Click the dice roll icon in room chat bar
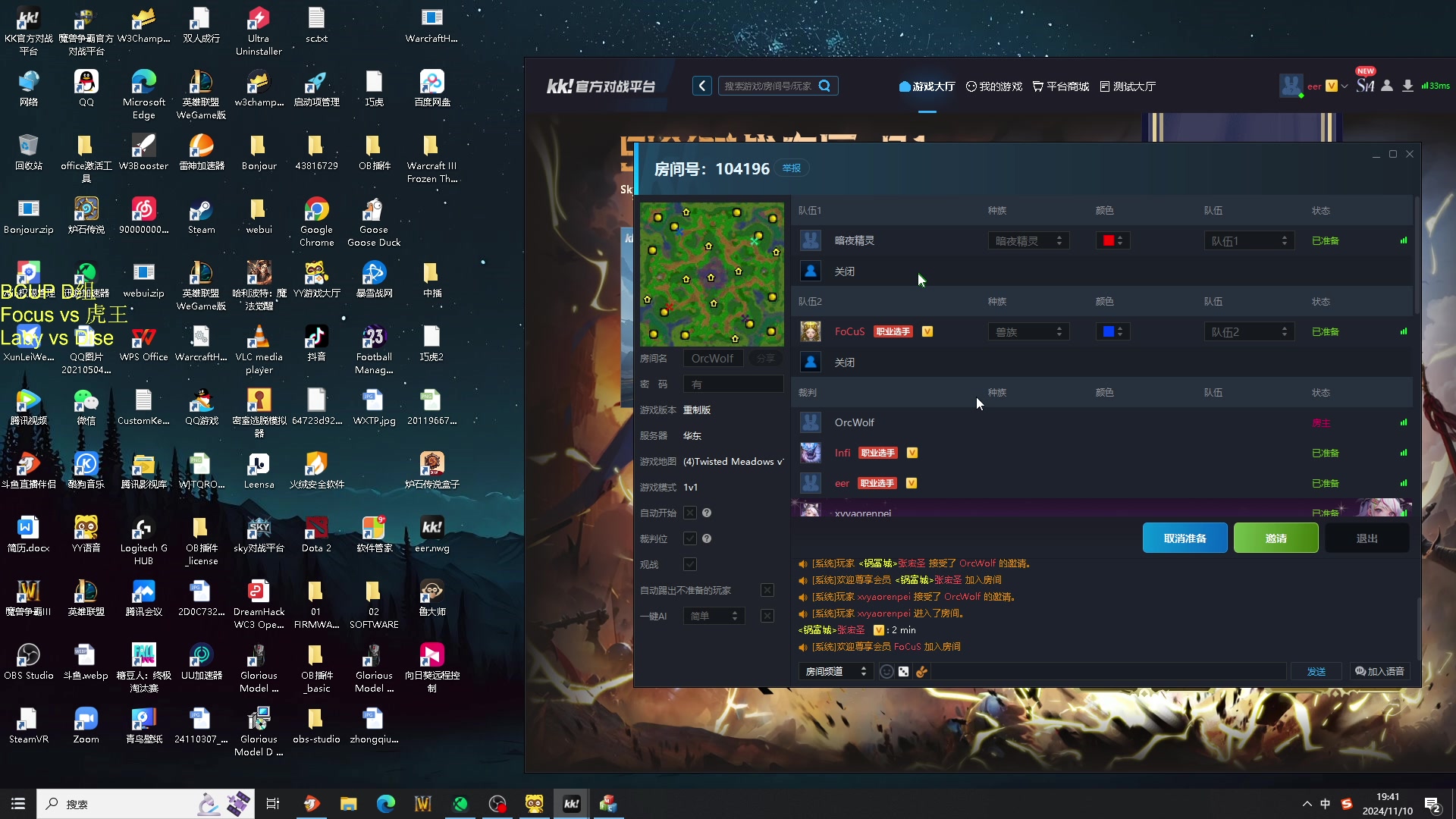Image resolution: width=1456 pixels, height=819 pixels. pyautogui.click(x=903, y=671)
